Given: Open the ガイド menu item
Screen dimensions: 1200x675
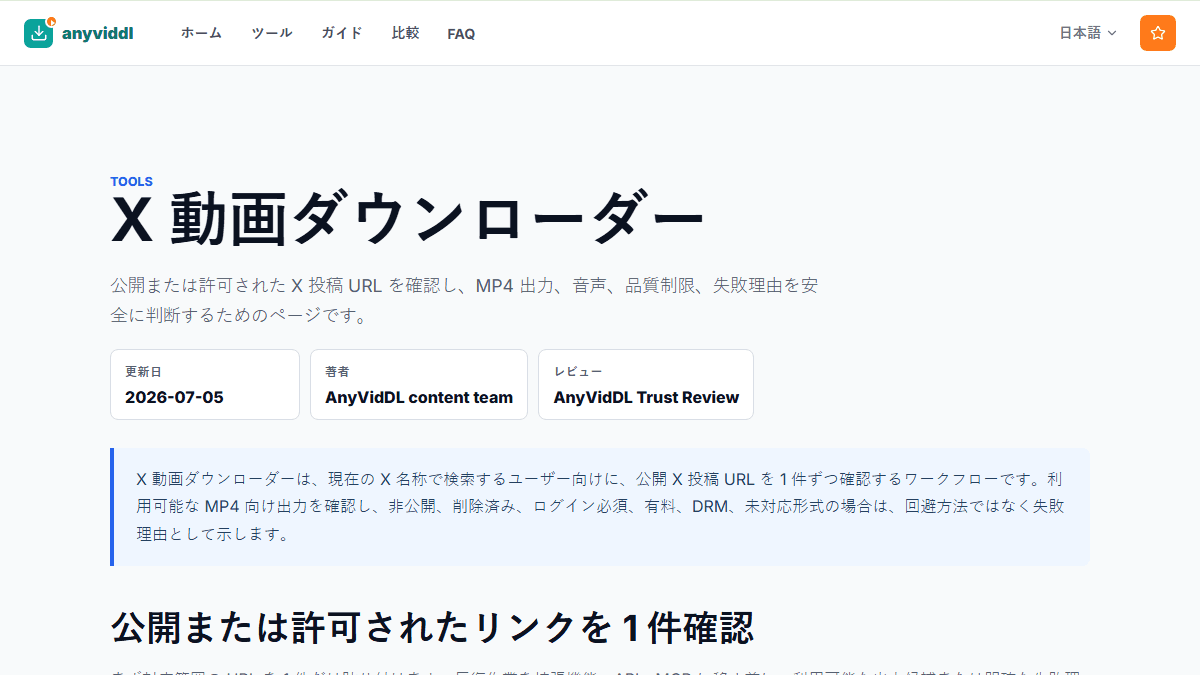Looking at the screenshot, I should pos(342,33).
